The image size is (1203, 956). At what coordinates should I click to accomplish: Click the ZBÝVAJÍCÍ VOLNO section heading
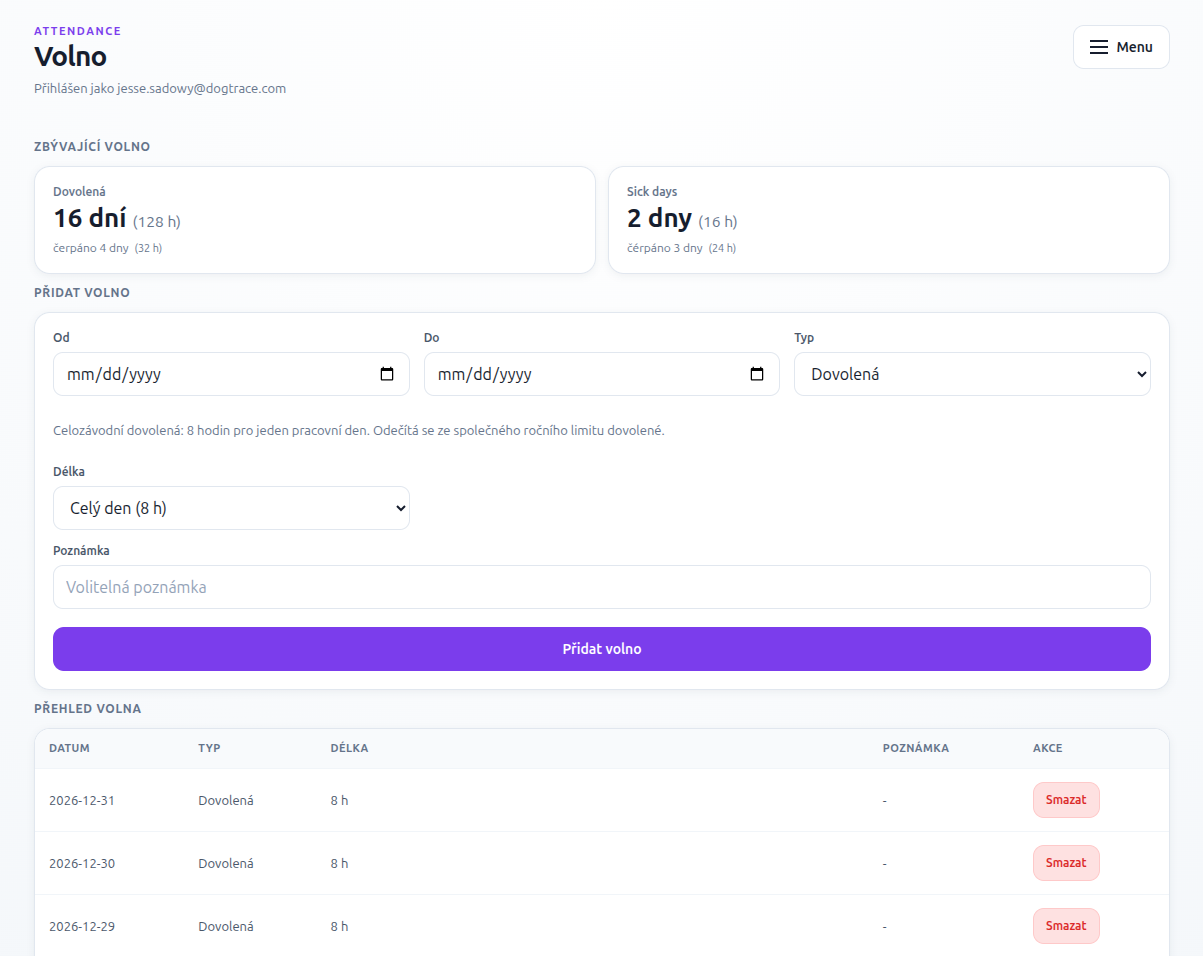click(92, 147)
